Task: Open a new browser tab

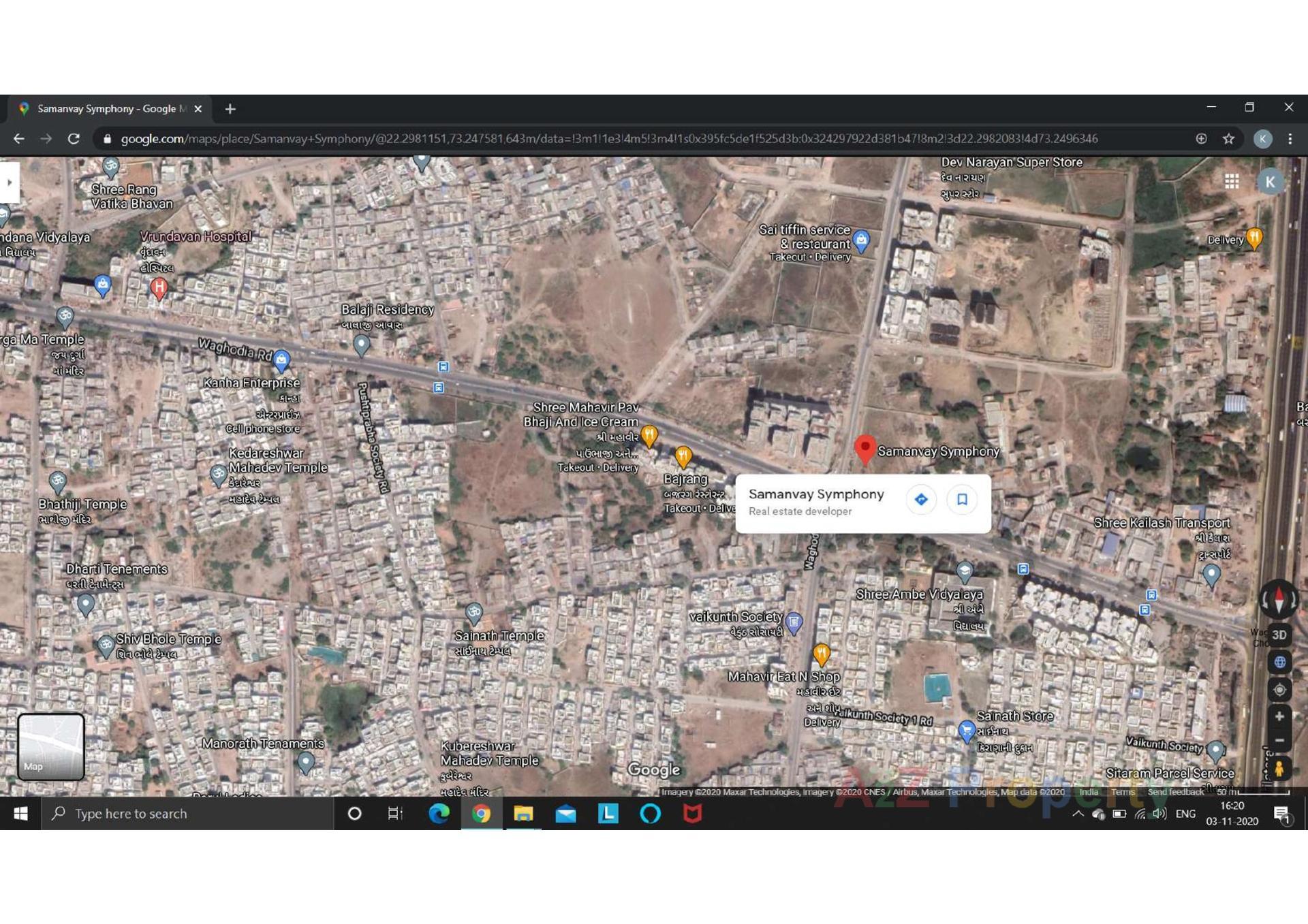Action: tap(230, 108)
